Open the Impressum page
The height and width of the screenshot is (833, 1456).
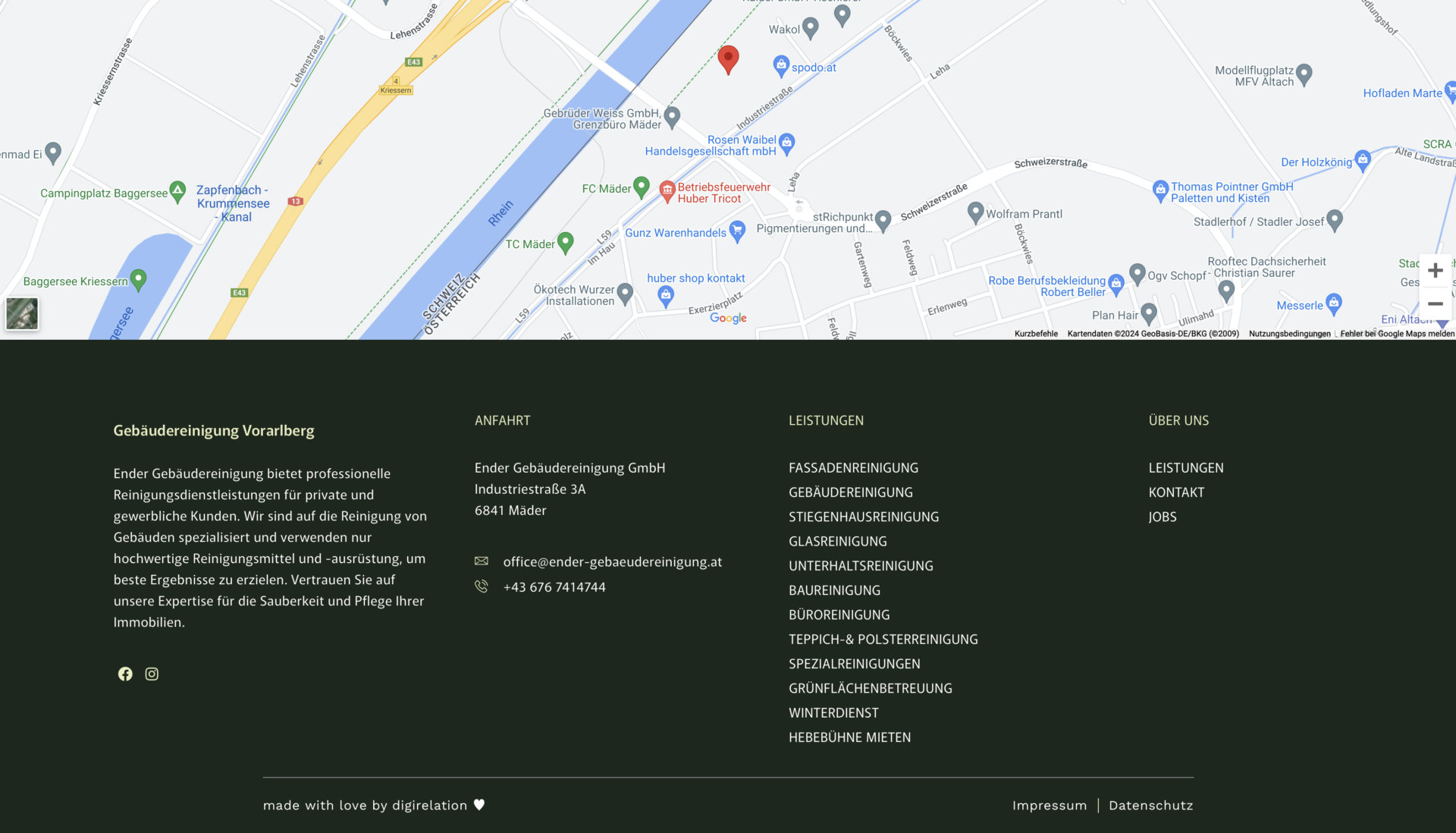tap(1049, 806)
